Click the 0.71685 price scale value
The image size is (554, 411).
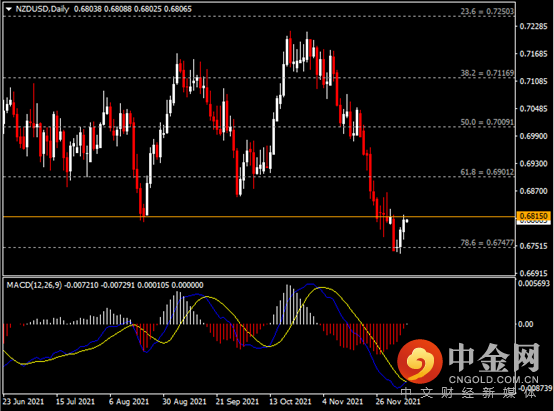click(534, 54)
